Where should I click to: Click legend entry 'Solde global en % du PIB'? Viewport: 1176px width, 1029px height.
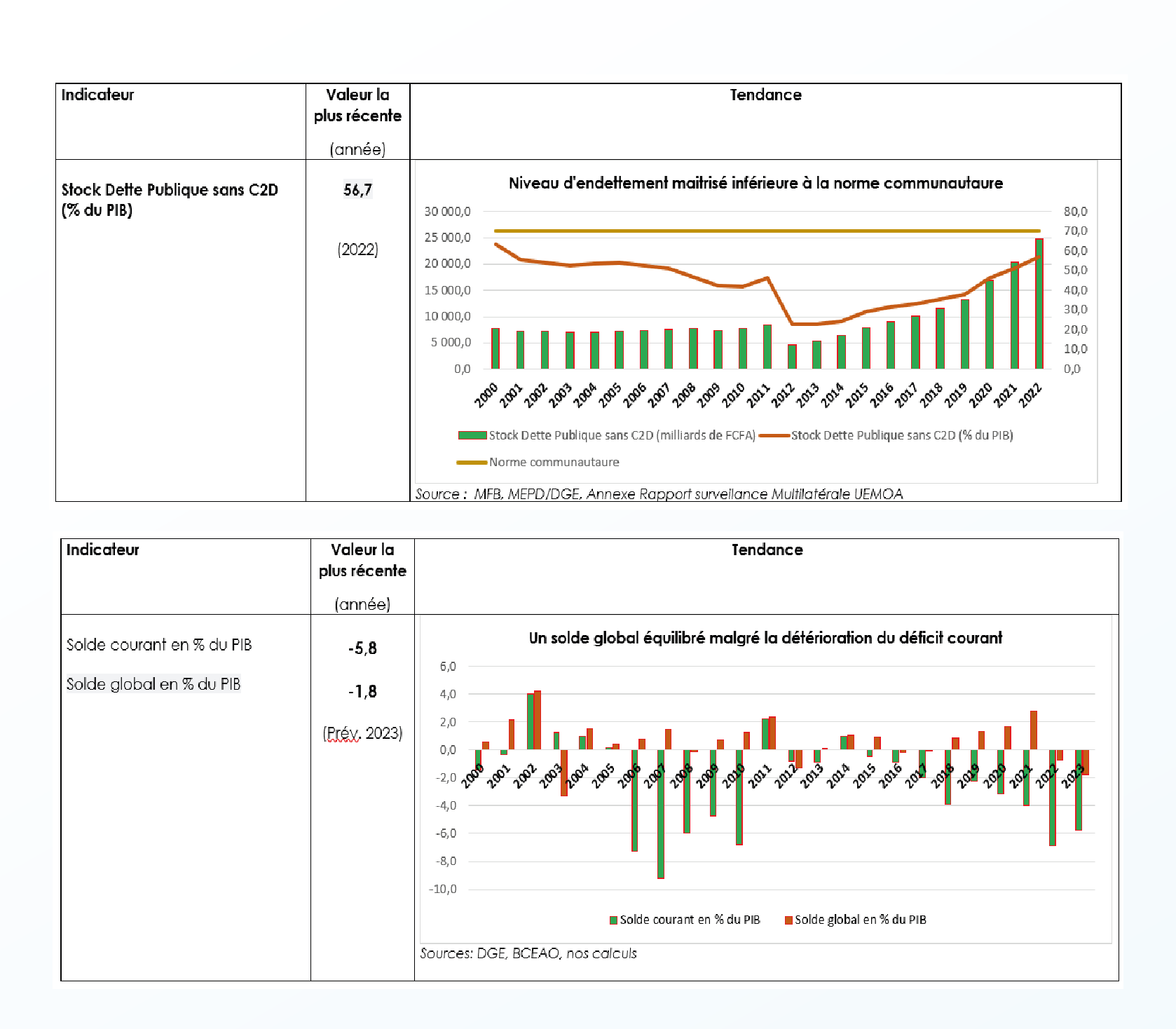(856, 920)
